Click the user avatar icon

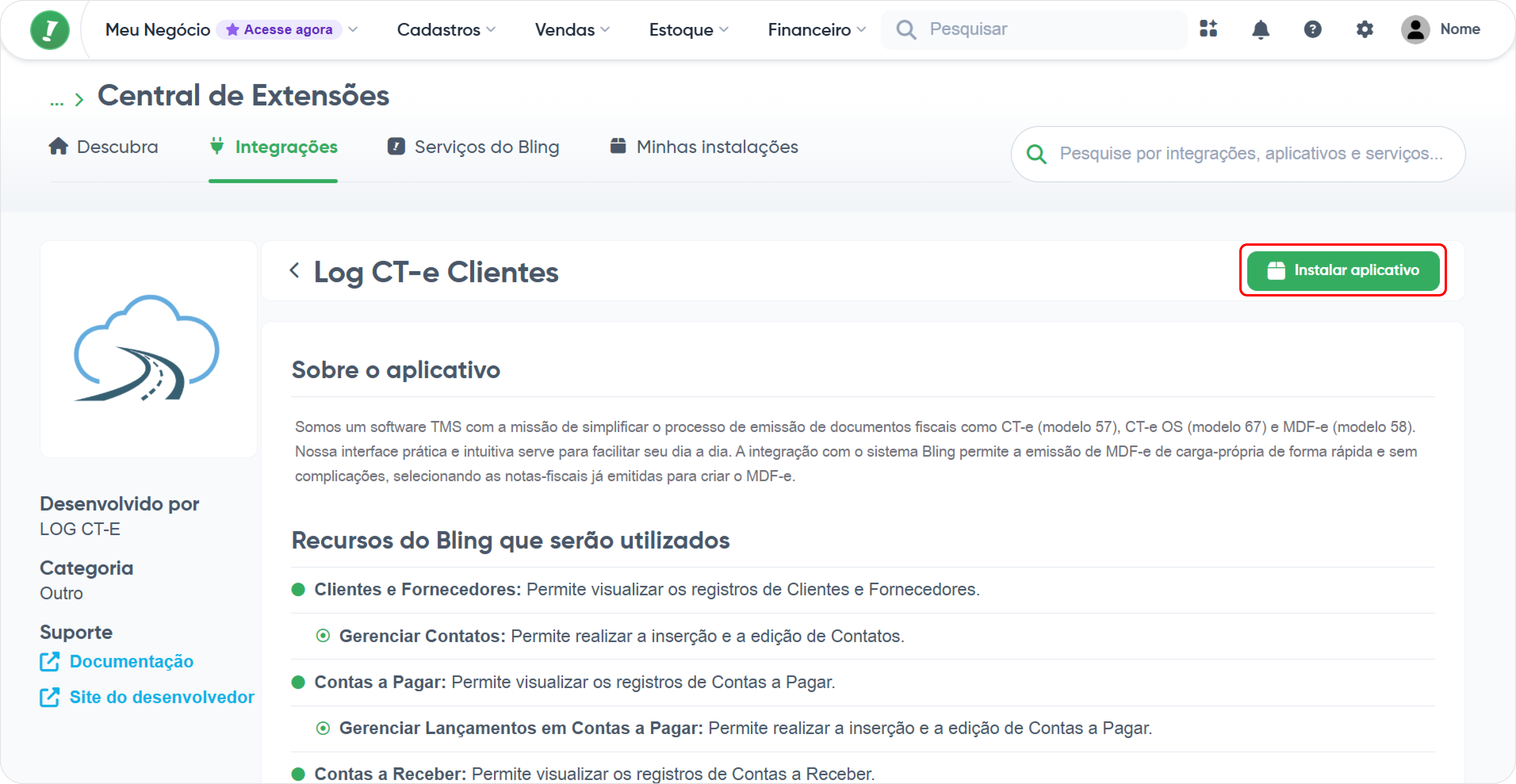click(1415, 29)
